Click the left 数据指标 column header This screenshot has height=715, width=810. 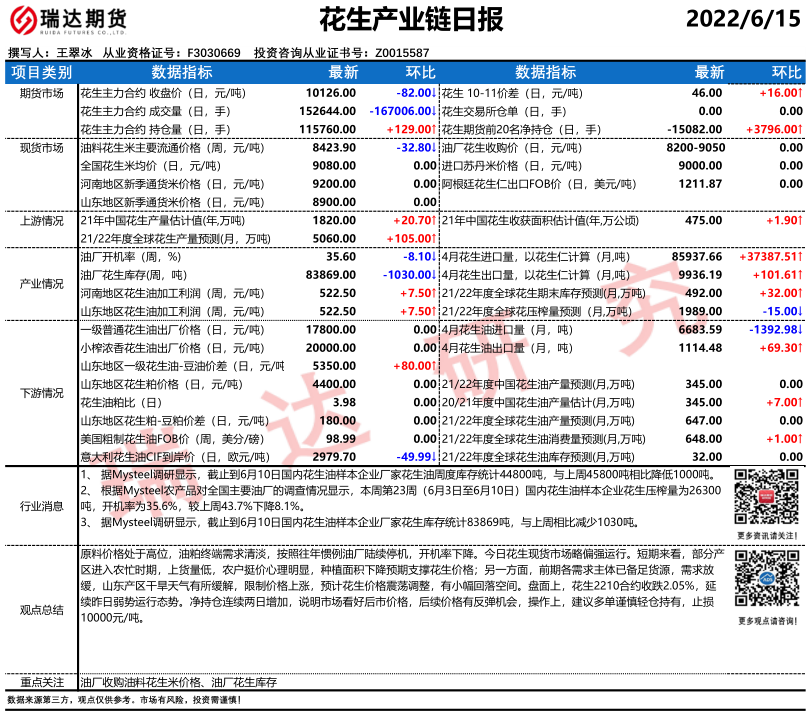coord(181,73)
